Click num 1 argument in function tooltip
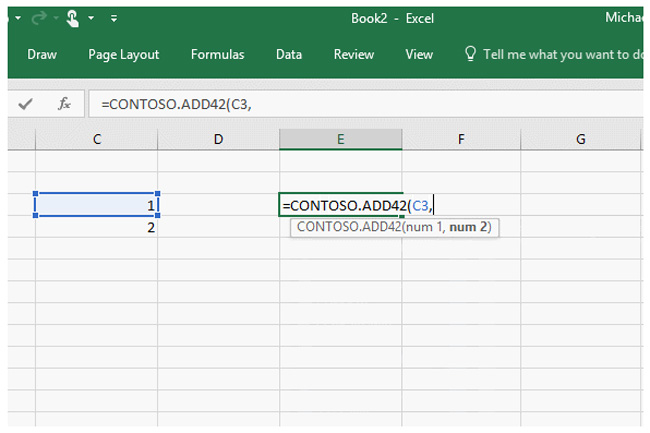The width and height of the screenshot is (650, 433). [x=423, y=227]
